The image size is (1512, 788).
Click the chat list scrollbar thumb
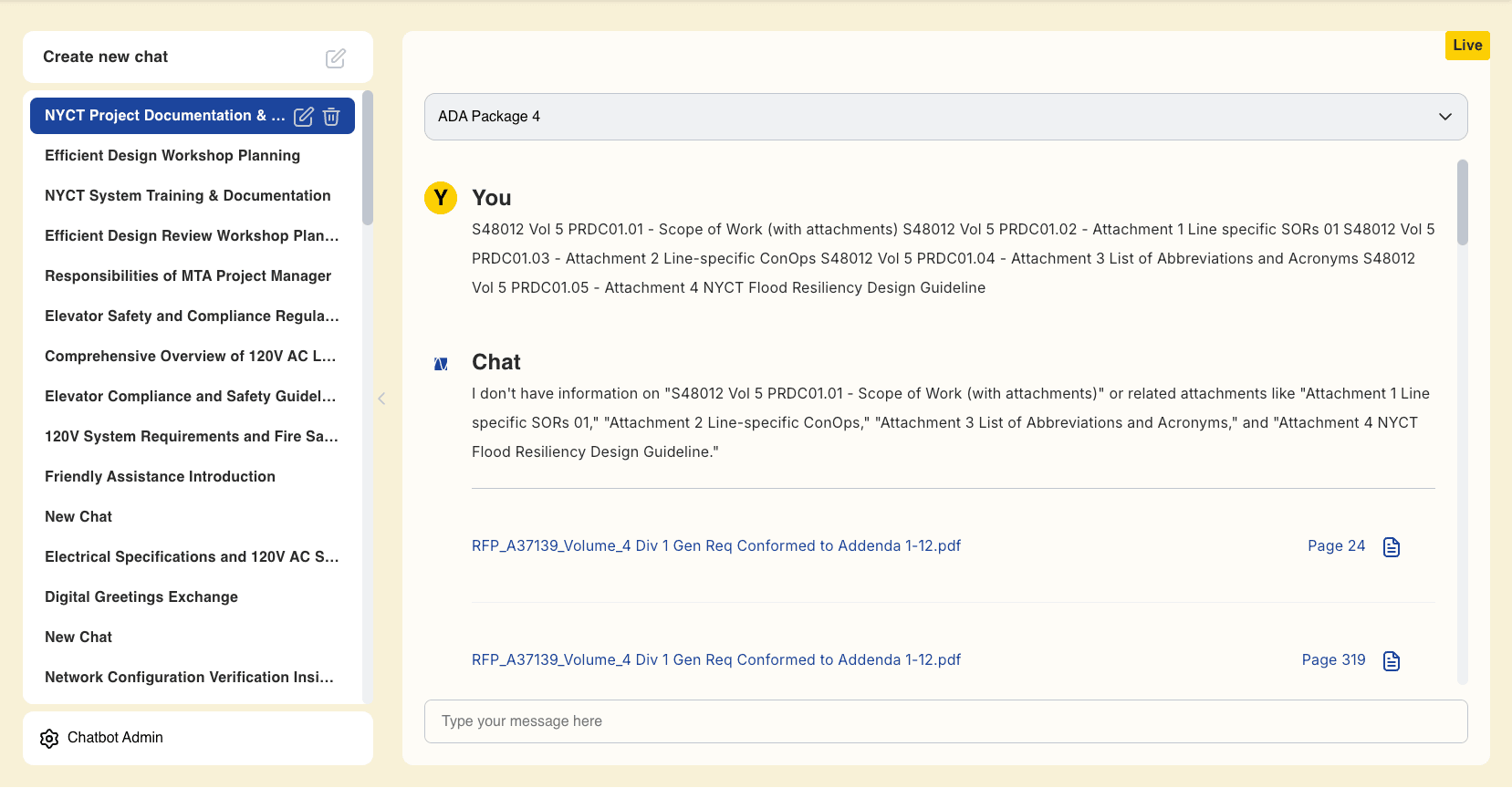pyautogui.click(x=368, y=158)
